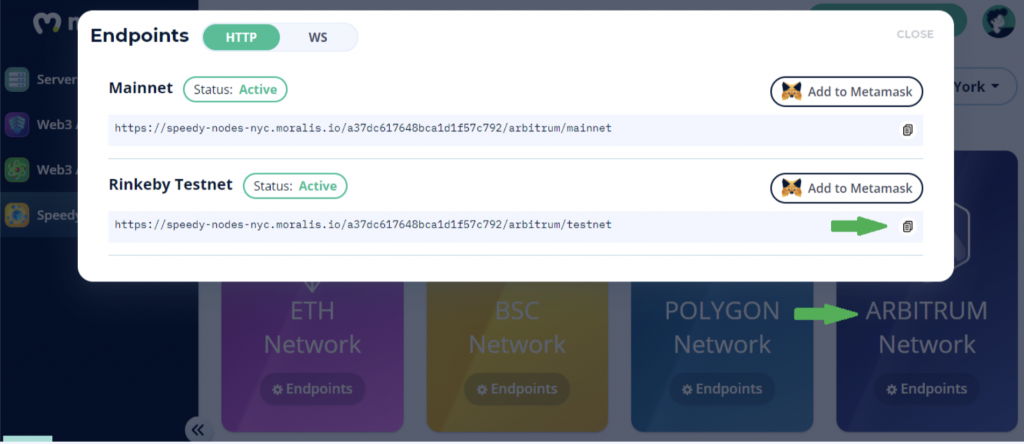Open Endpoints for POLYGON Network
The image size is (1024, 444).
pyautogui.click(x=722, y=389)
